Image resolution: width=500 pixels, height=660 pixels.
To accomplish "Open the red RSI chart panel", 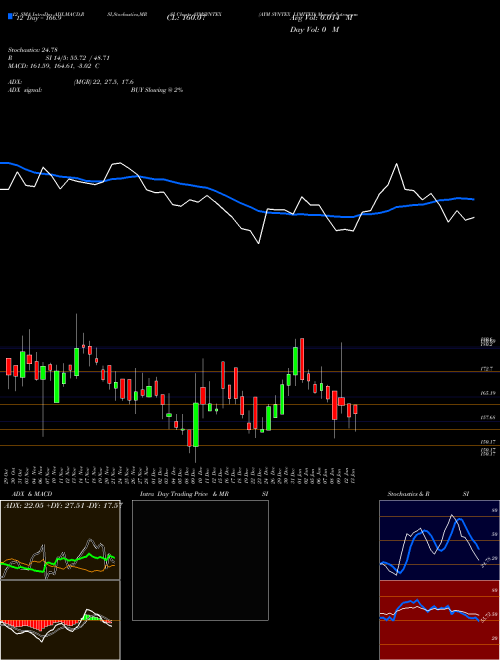I will 439,620.
